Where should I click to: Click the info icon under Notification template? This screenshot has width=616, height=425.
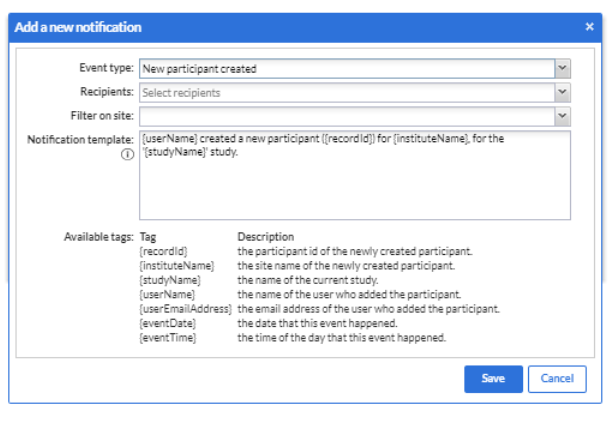coord(127,154)
